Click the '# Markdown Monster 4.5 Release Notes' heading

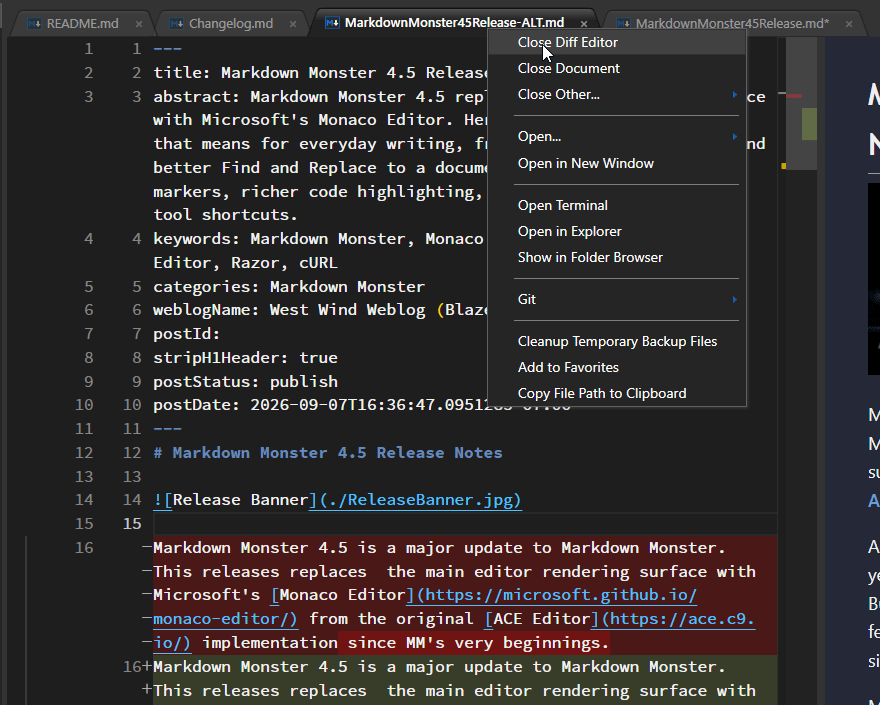(x=328, y=452)
